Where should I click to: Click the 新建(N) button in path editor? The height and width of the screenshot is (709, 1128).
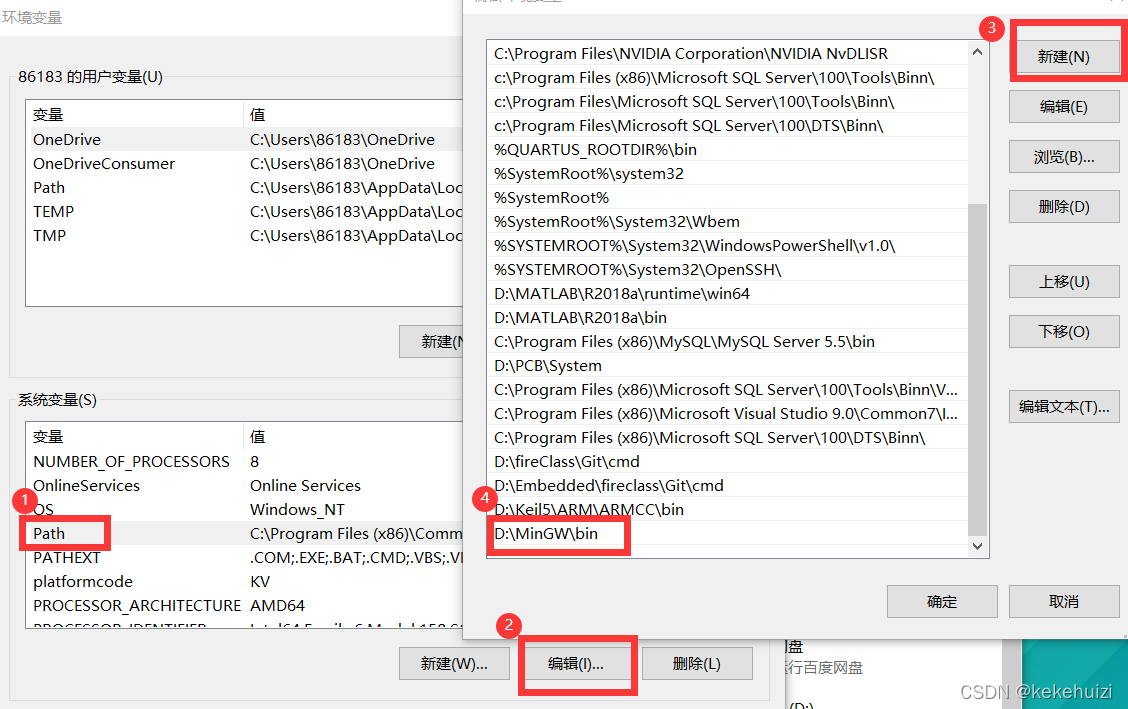(x=1063, y=56)
